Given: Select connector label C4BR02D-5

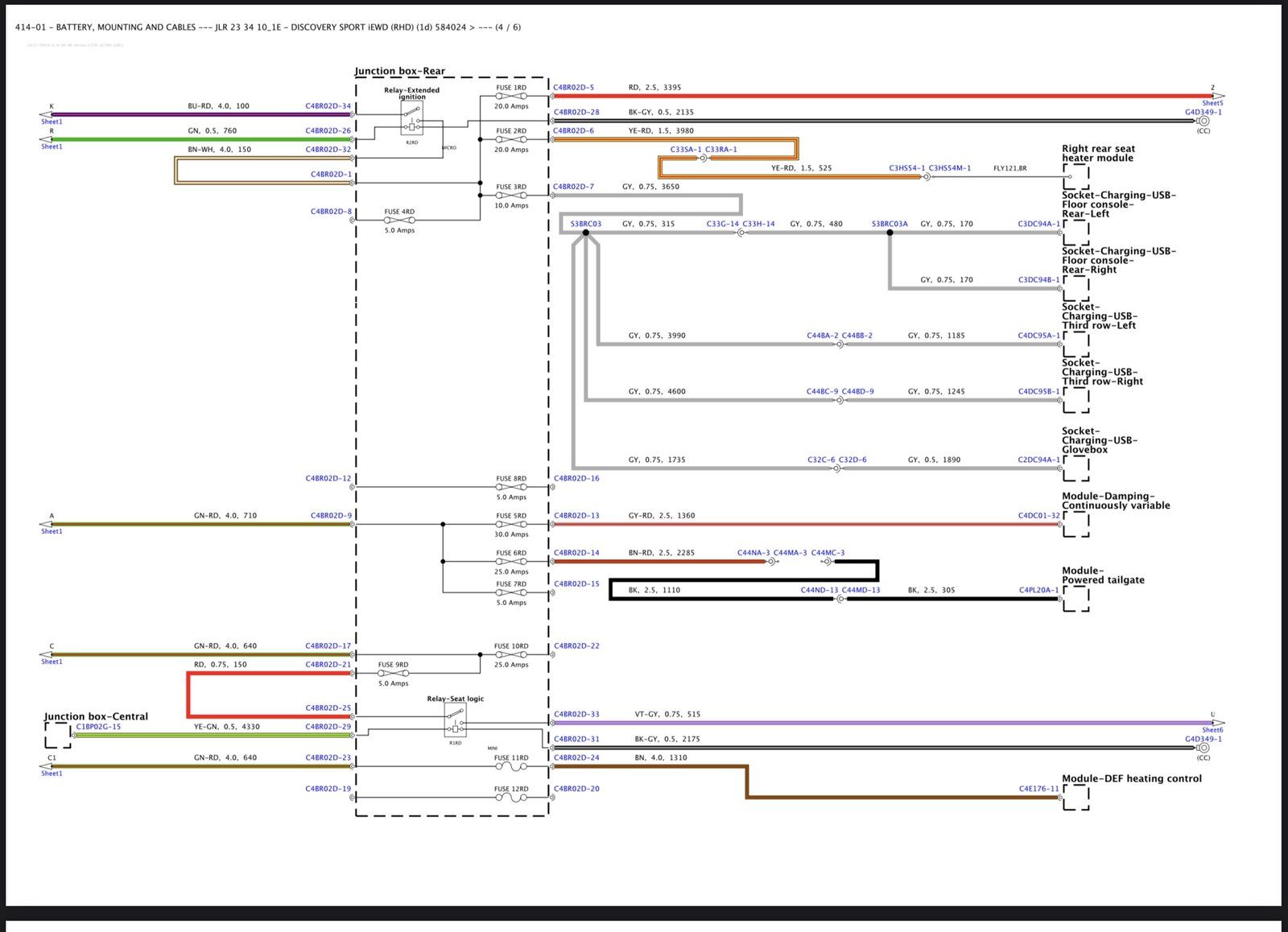Looking at the screenshot, I should click(x=574, y=88).
